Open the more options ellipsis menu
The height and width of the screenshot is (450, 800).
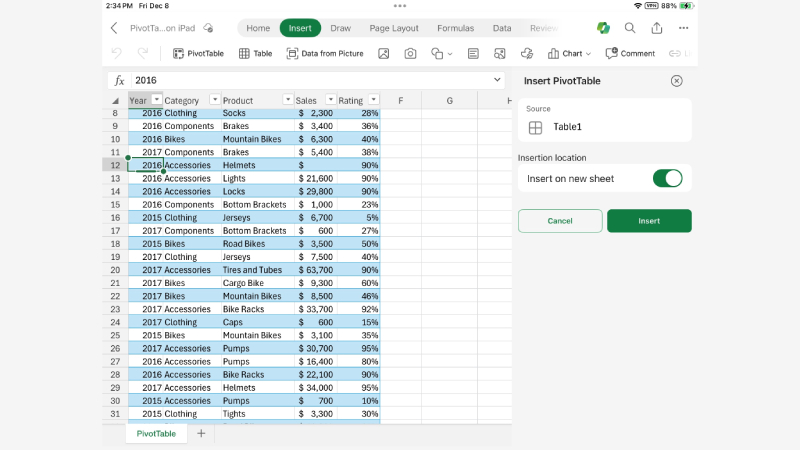pos(684,28)
